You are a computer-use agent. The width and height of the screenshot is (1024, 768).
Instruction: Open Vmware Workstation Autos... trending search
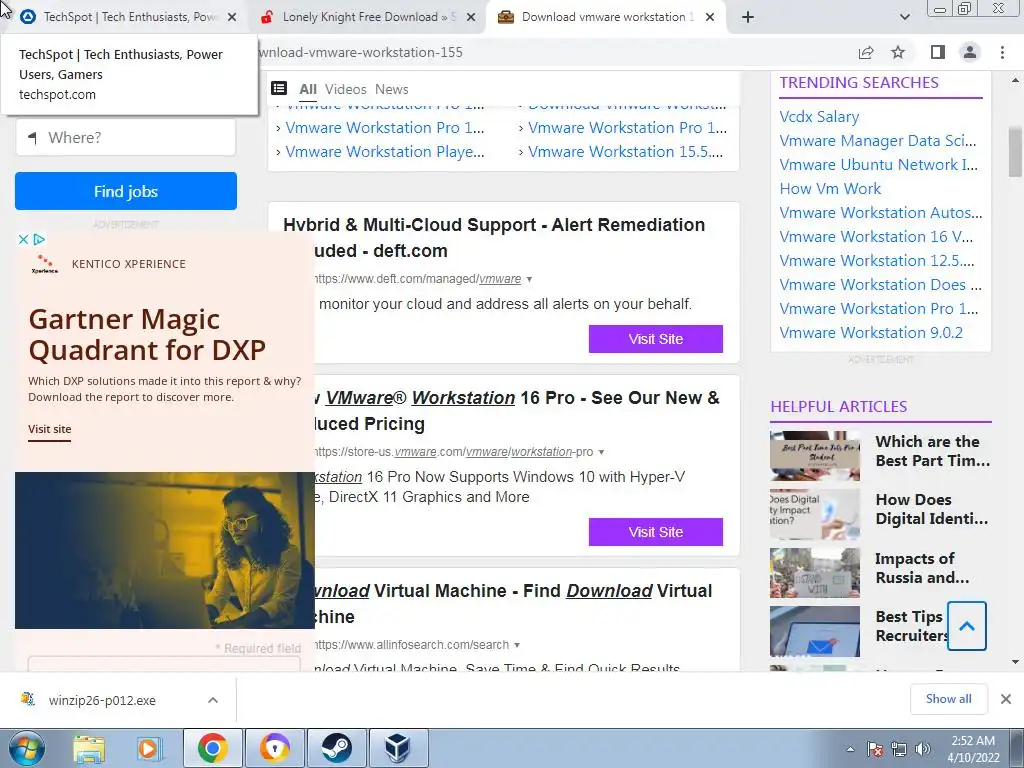click(880, 213)
